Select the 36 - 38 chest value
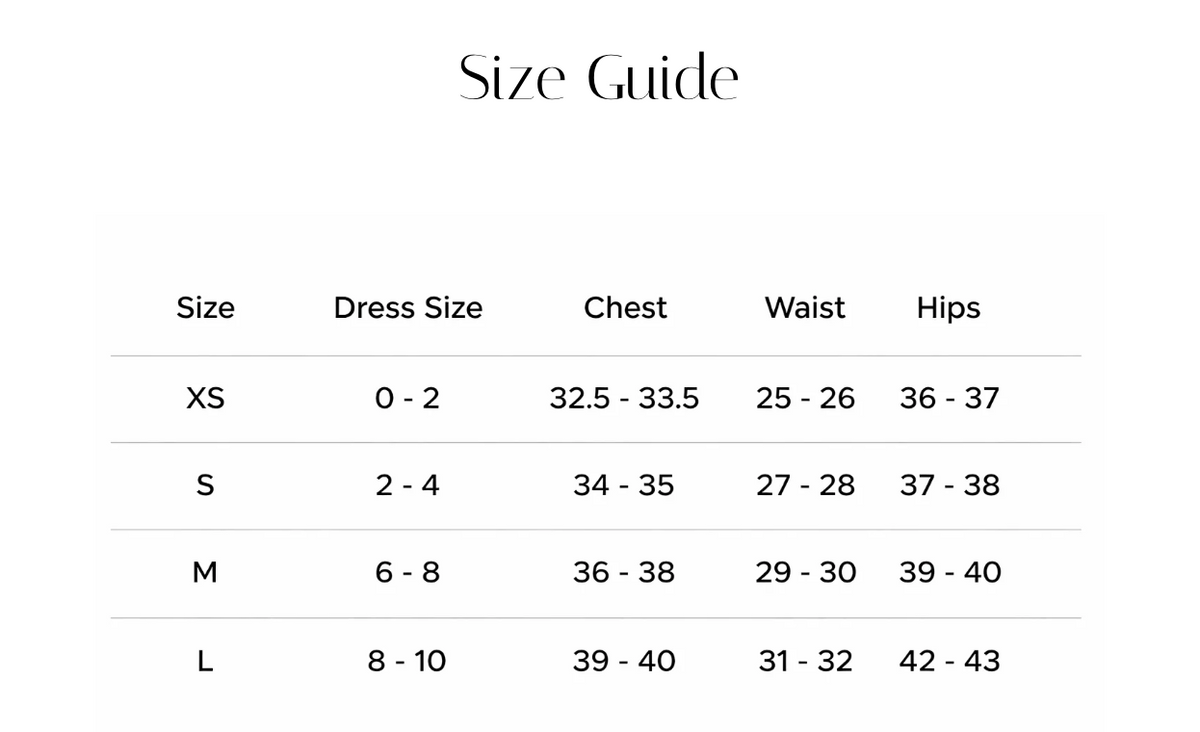 (x=624, y=572)
